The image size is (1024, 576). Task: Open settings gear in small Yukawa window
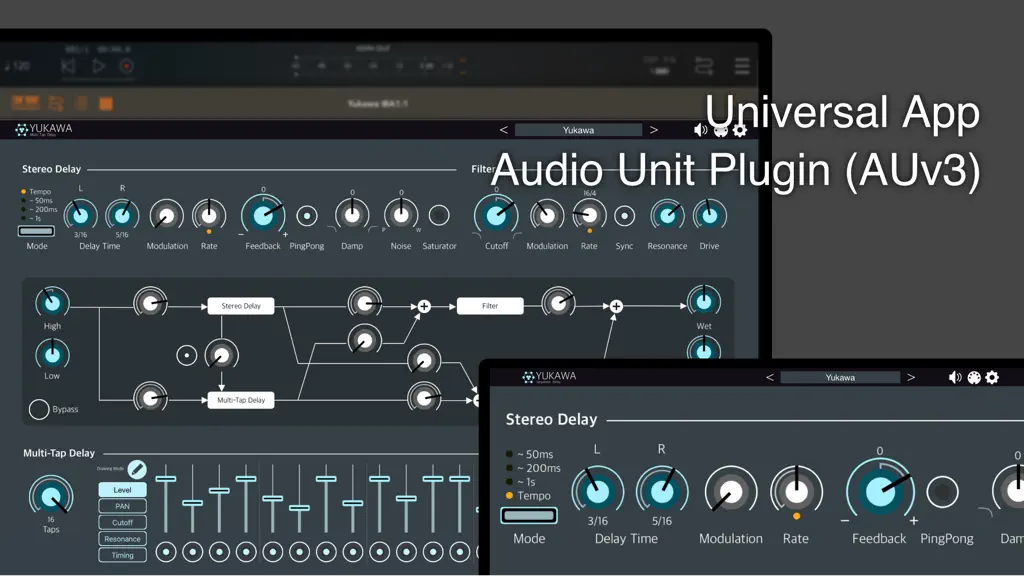[x=992, y=377]
